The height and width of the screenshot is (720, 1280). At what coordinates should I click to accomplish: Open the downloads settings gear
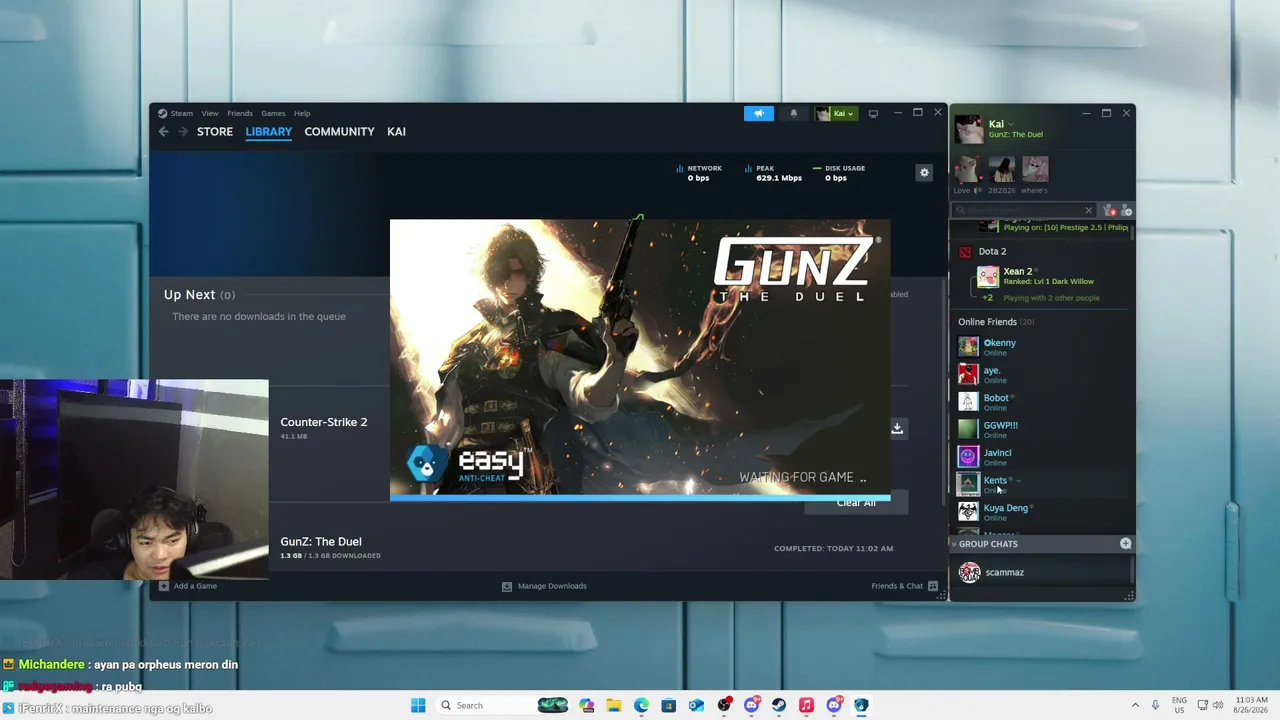tap(924, 173)
